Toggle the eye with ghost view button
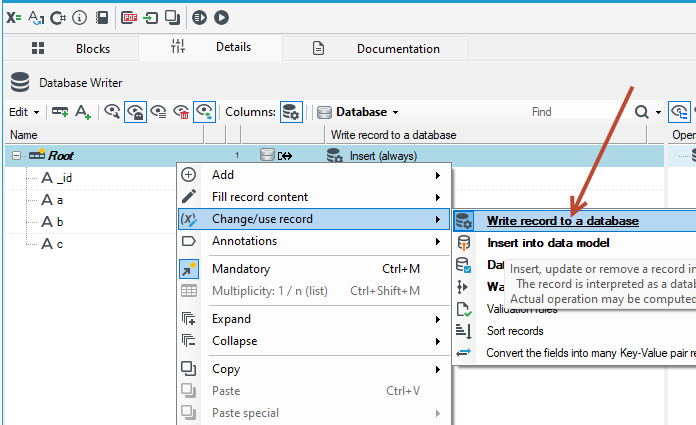 135,111
